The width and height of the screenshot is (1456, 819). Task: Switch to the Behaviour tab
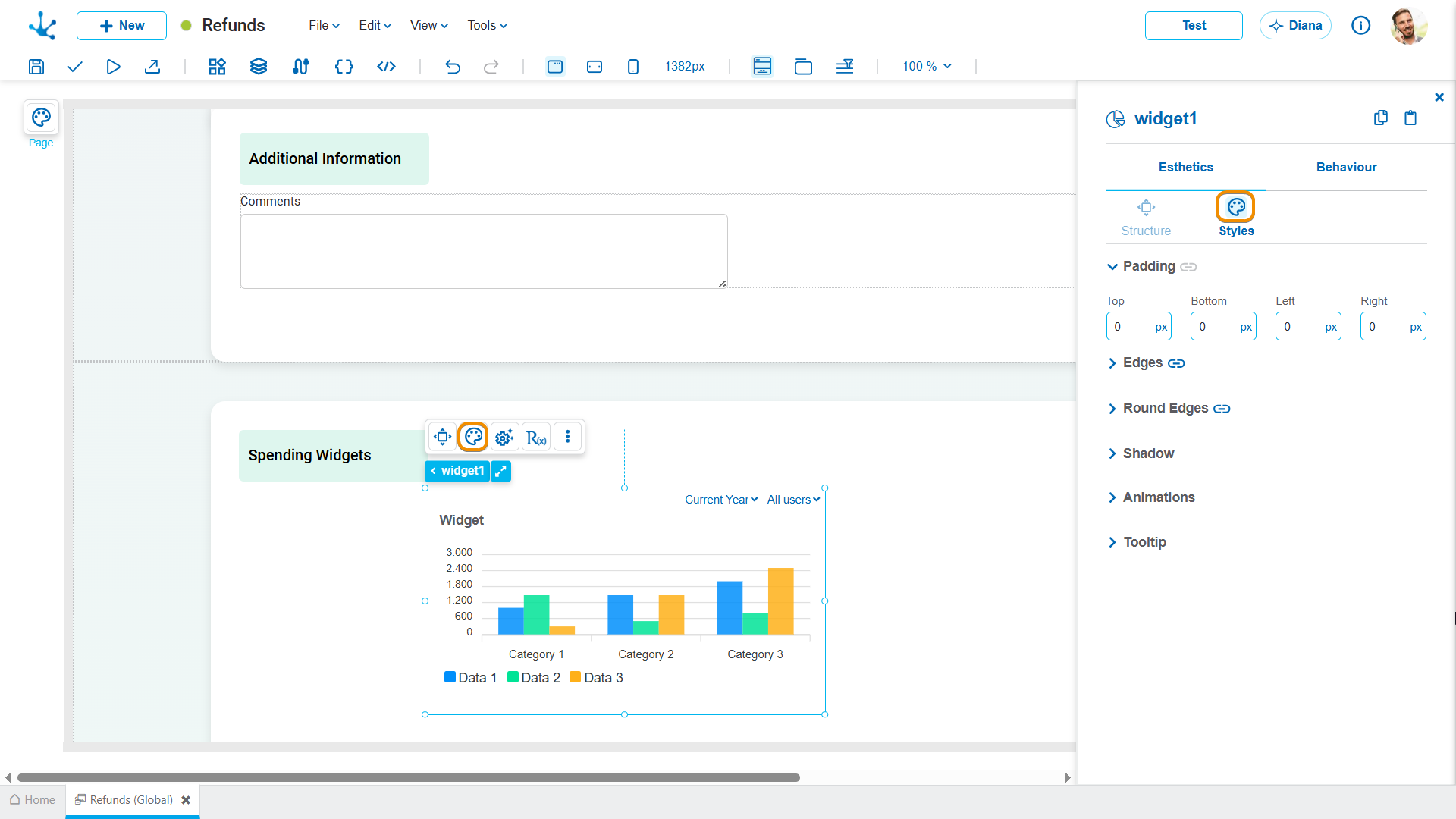1346,167
